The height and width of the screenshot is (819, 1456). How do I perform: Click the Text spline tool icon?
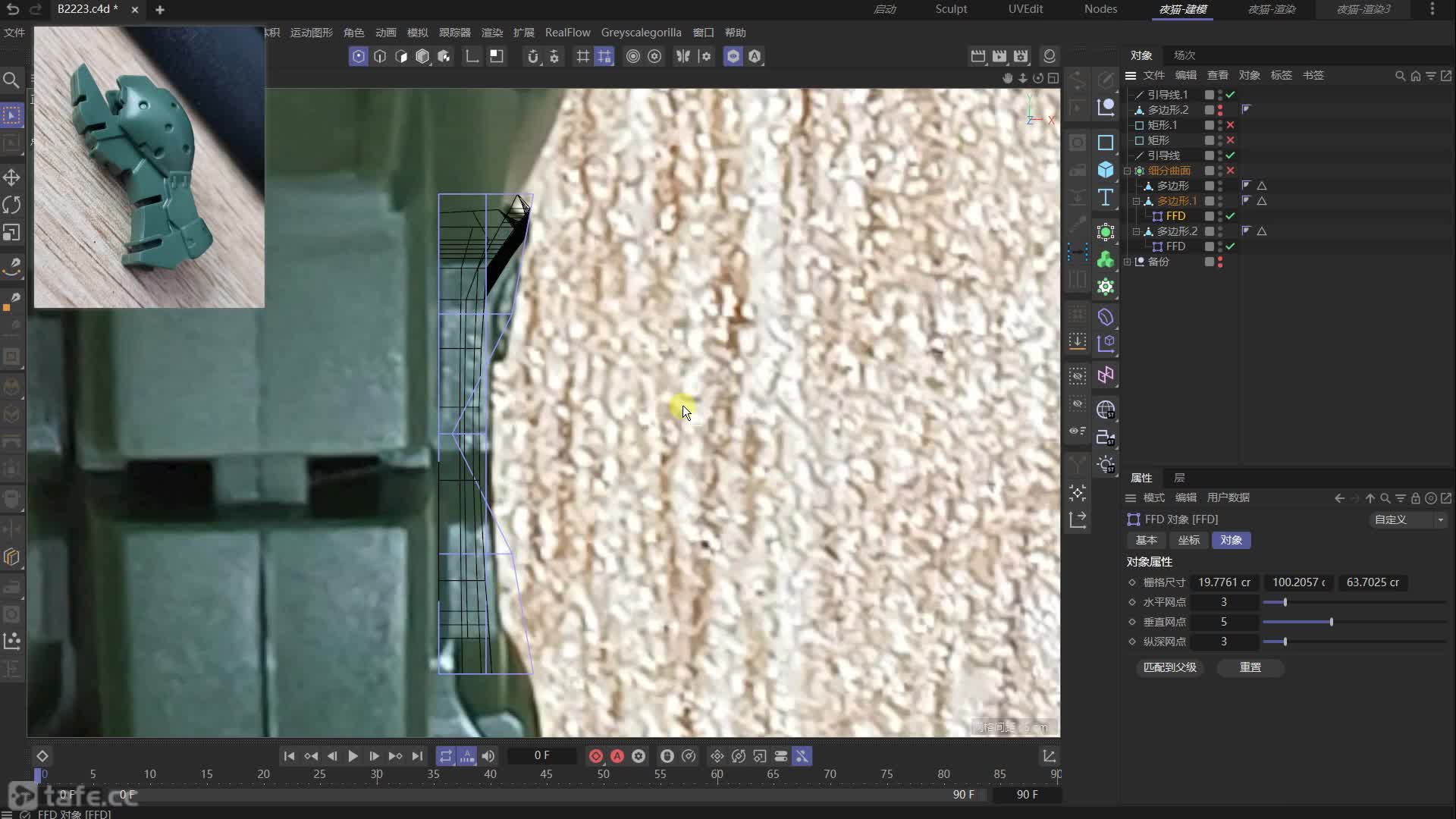pyautogui.click(x=1106, y=198)
